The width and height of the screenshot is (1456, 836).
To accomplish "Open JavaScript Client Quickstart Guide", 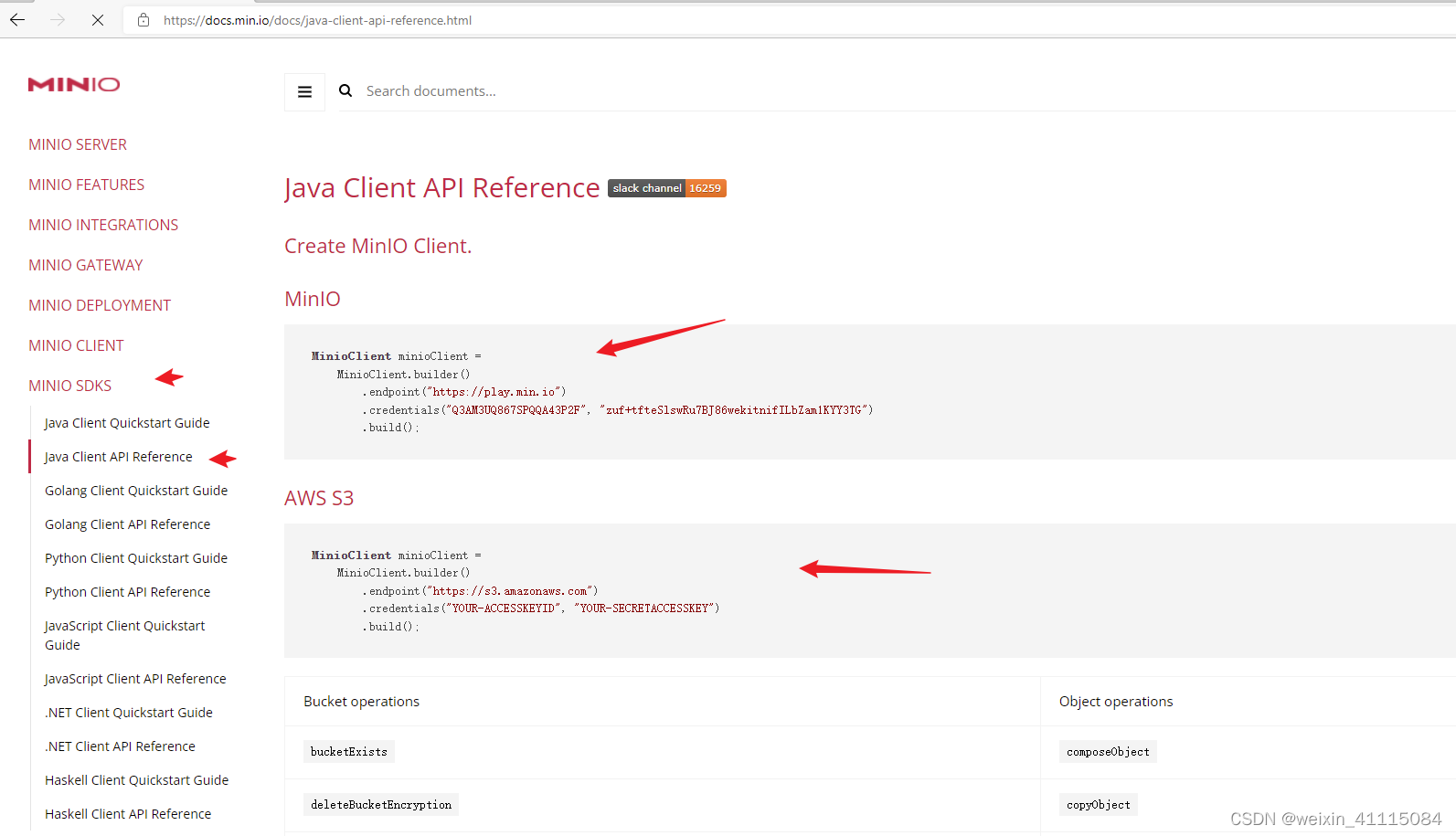I will click(x=124, y=635).
